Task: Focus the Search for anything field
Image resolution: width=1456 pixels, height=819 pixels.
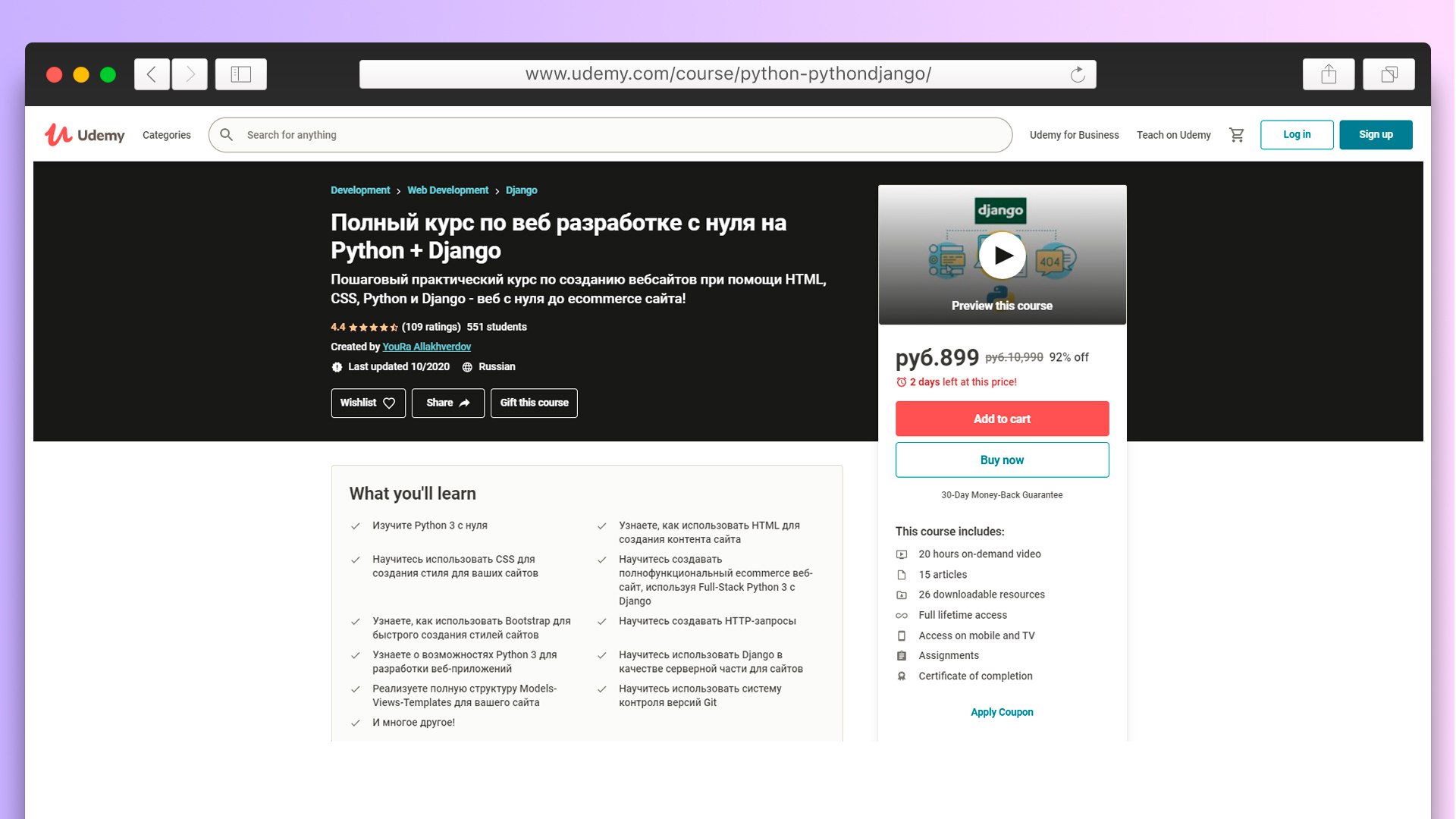Action: coord(610,135)
